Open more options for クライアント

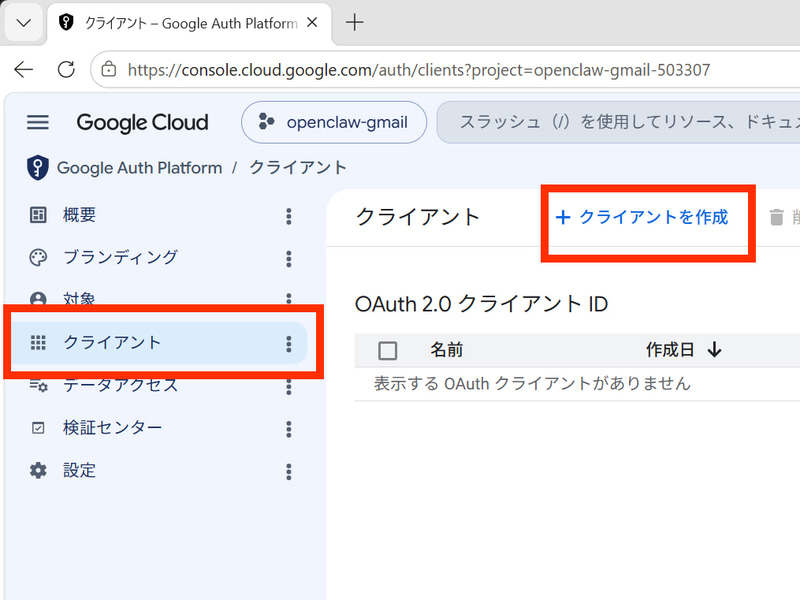click(289, 344)
